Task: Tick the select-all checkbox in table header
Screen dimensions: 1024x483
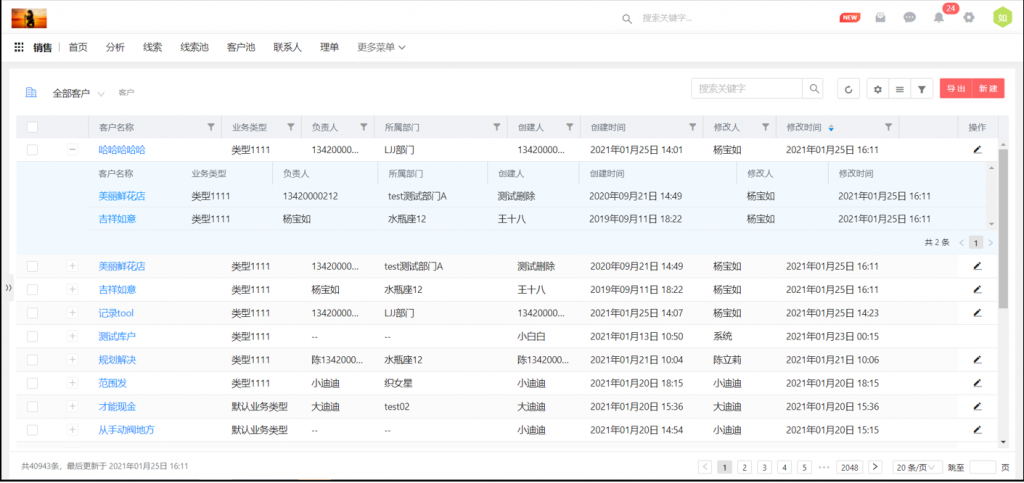Action: coord(33,127)
